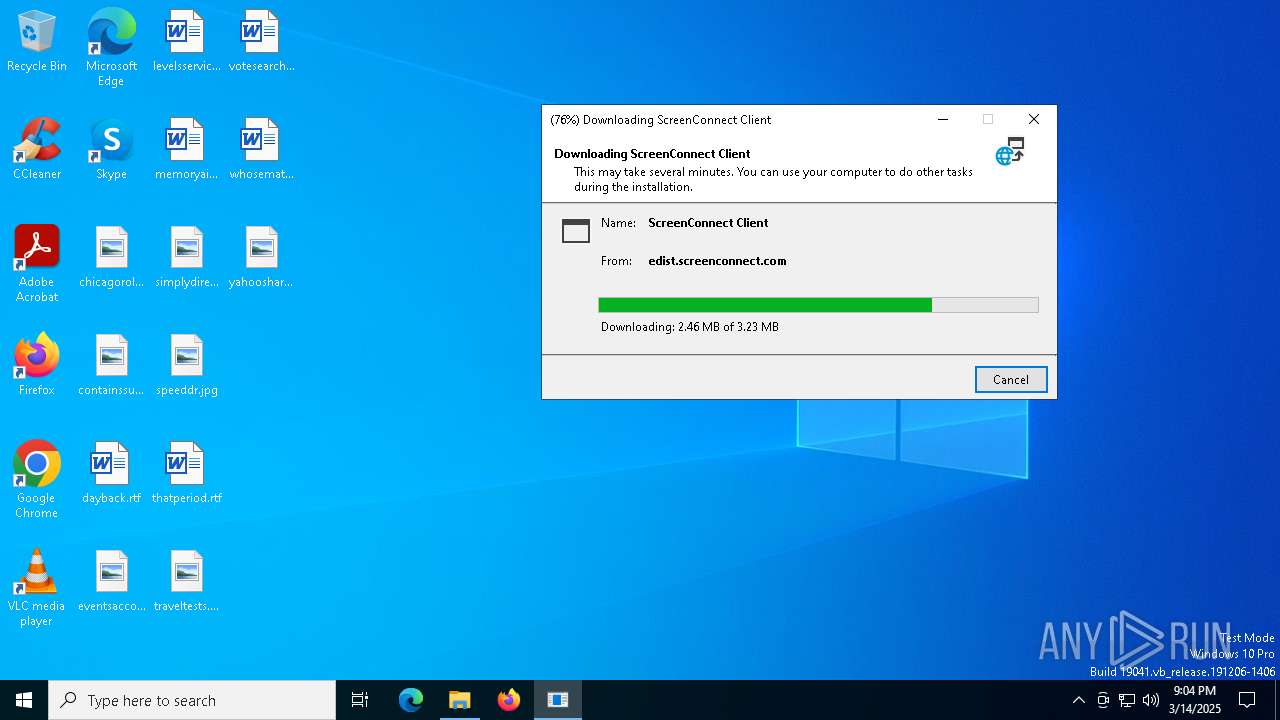This screenshot has height=720, width=1280.
Task: Open the notification center icon
Action: (1247, 700)
